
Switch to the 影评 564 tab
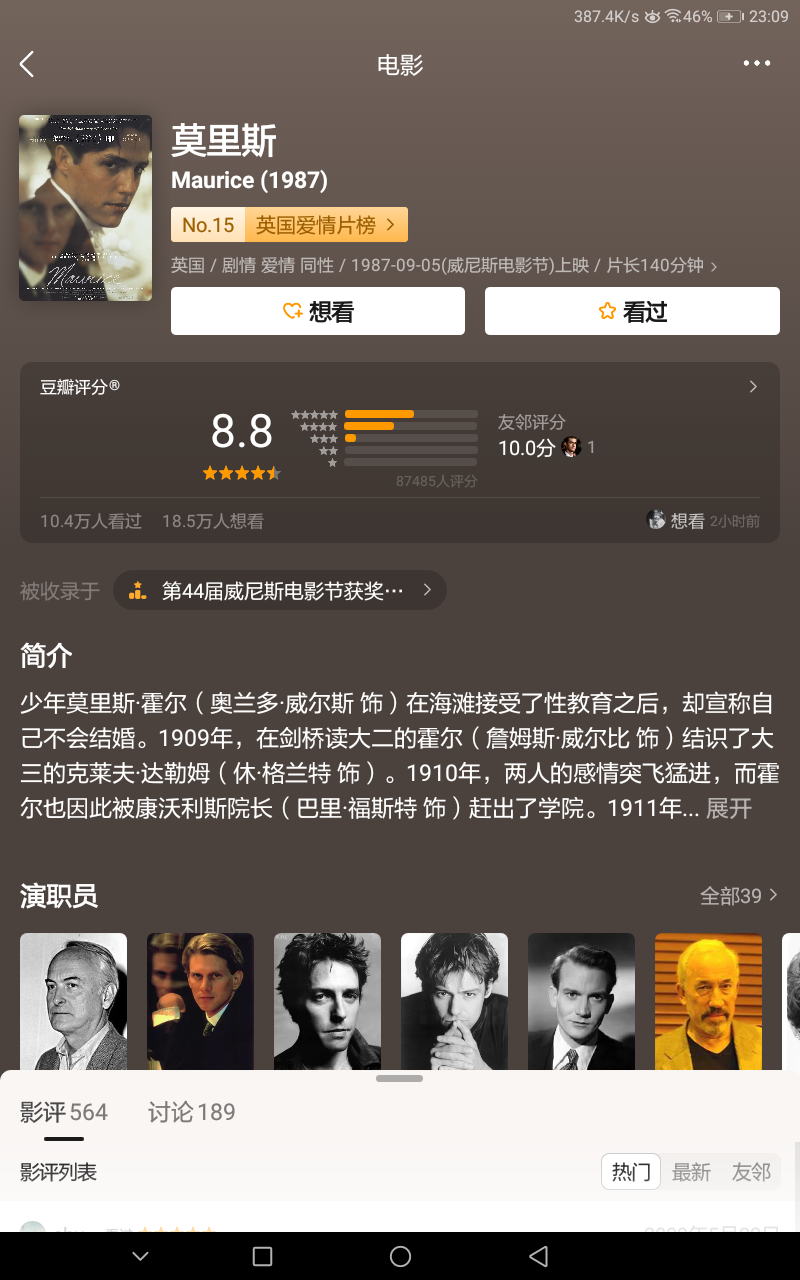pos(64,1112)
